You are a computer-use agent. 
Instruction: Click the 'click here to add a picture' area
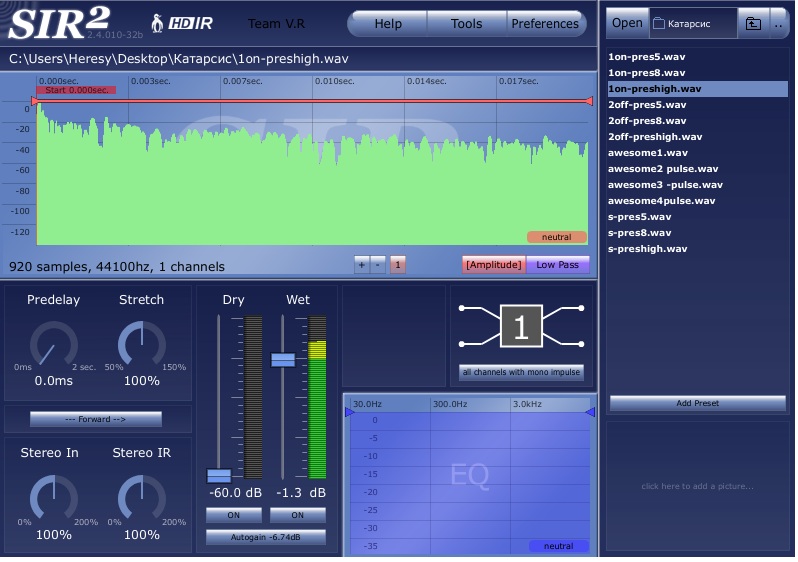697,486
